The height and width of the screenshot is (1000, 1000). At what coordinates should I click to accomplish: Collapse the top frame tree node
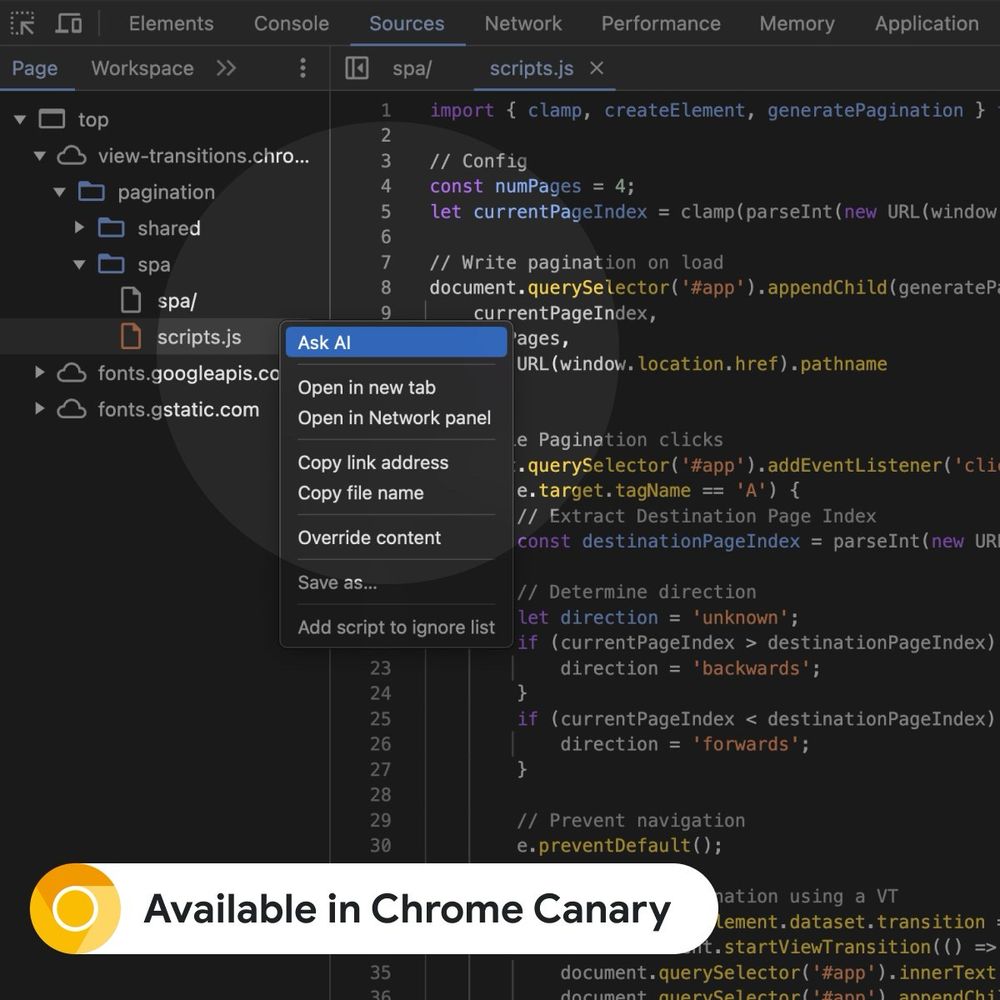tap(20, 119)
